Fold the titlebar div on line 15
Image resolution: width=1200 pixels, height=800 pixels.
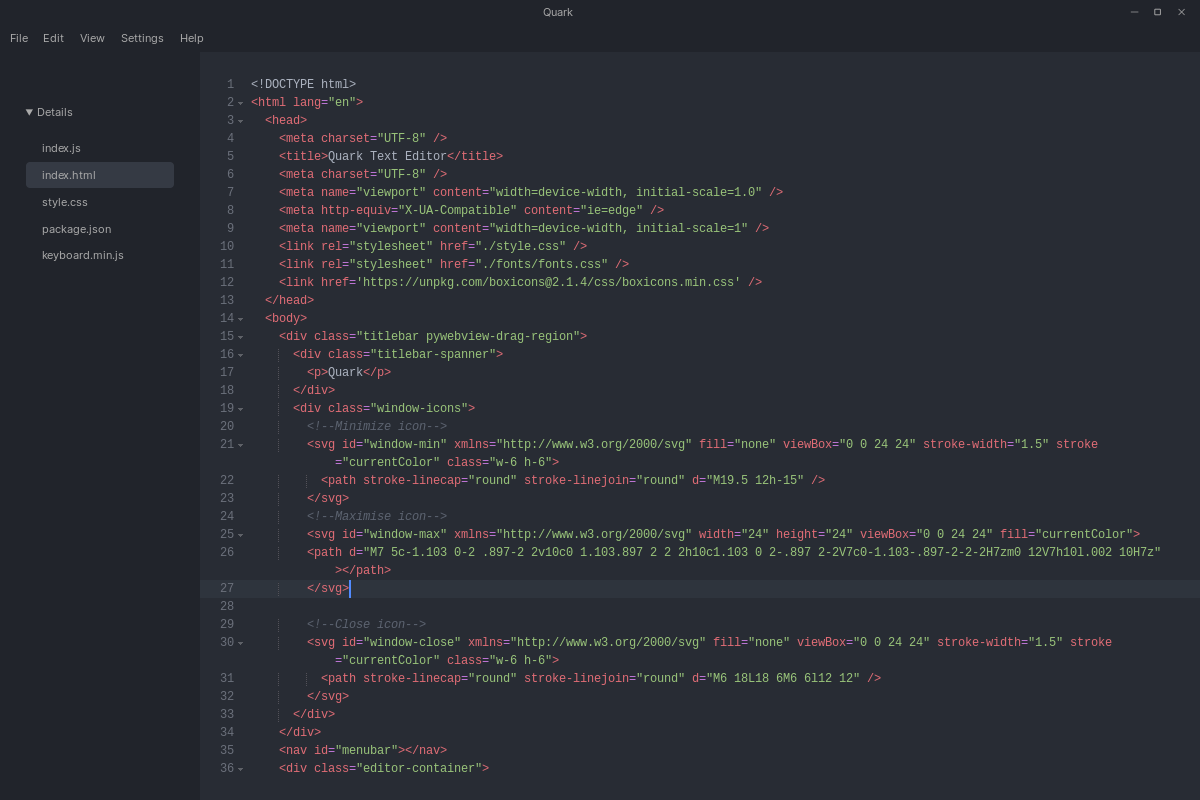click(240, 335)
